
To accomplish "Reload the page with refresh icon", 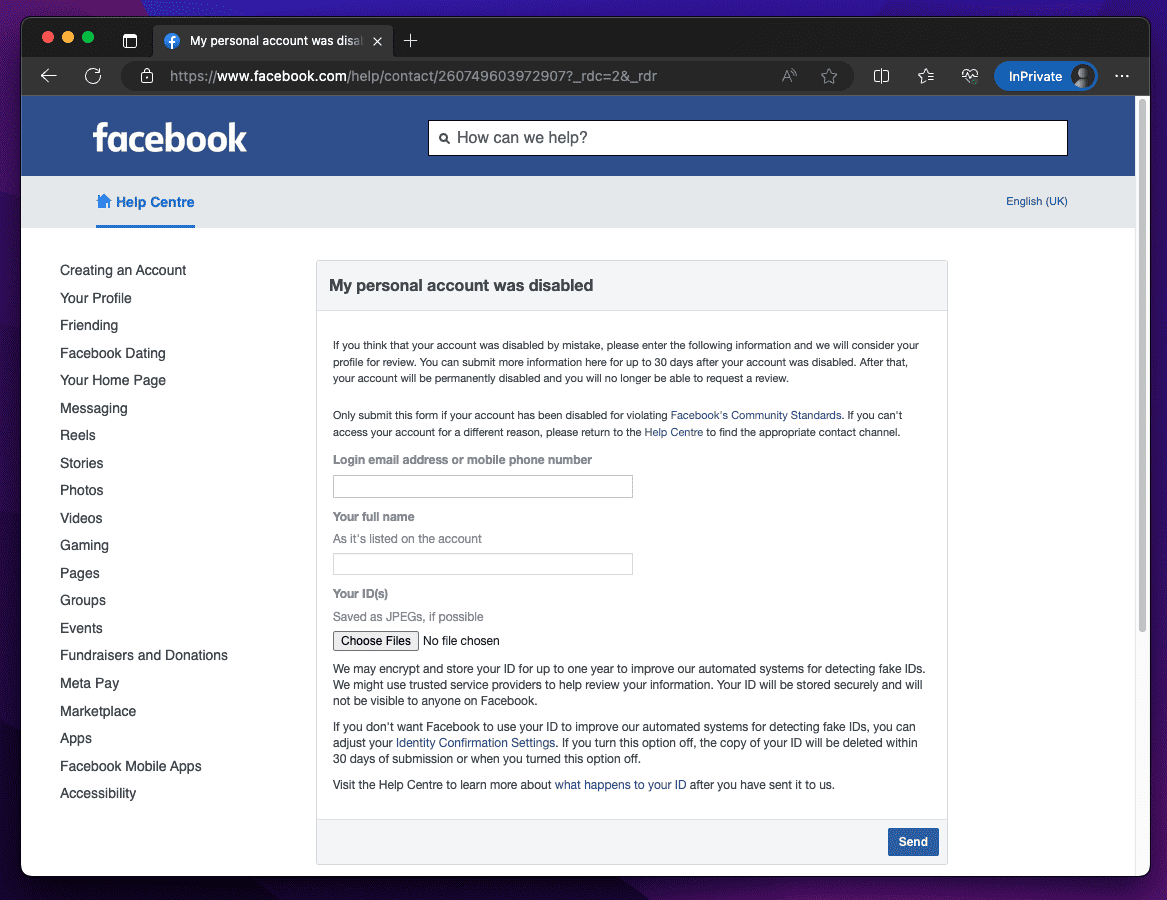I will click(93, 76).
